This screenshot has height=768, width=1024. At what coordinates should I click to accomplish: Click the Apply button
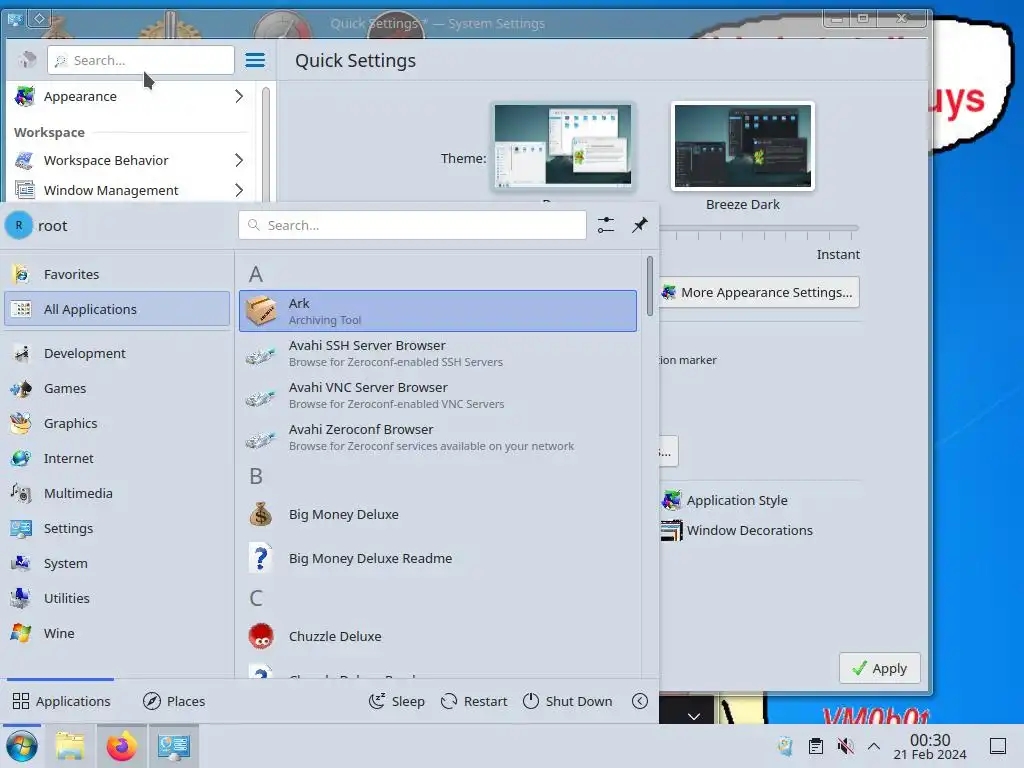880,668
